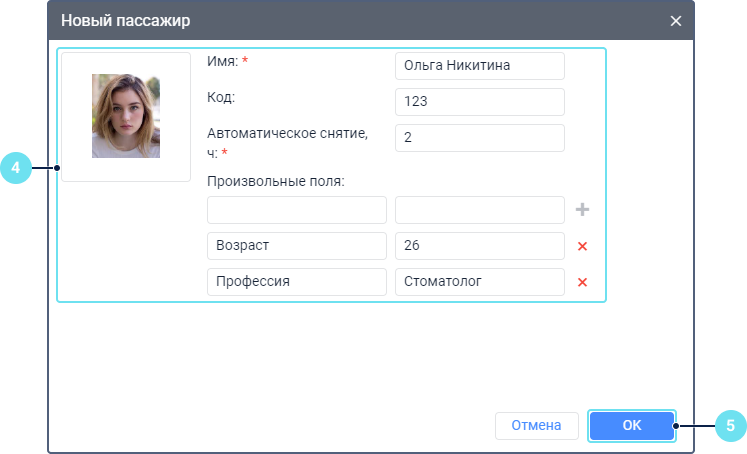Click the Новый пассажир title bar
The width and height of the screenshot is (747, 454).
(x=300, y=20)
